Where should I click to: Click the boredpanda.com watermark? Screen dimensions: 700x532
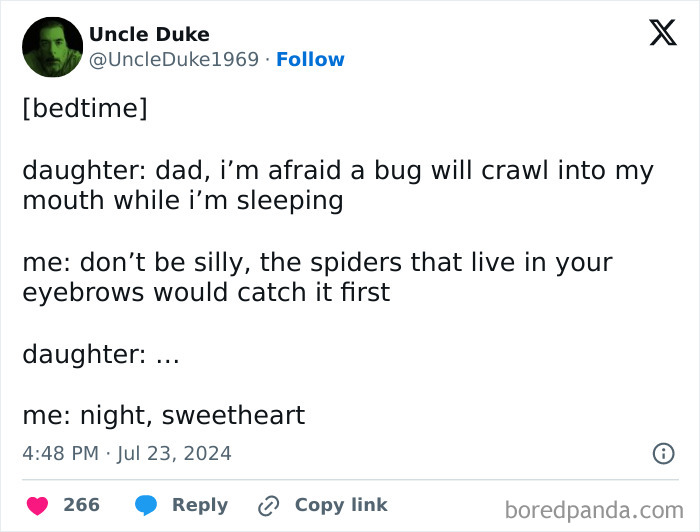point(593,510)
